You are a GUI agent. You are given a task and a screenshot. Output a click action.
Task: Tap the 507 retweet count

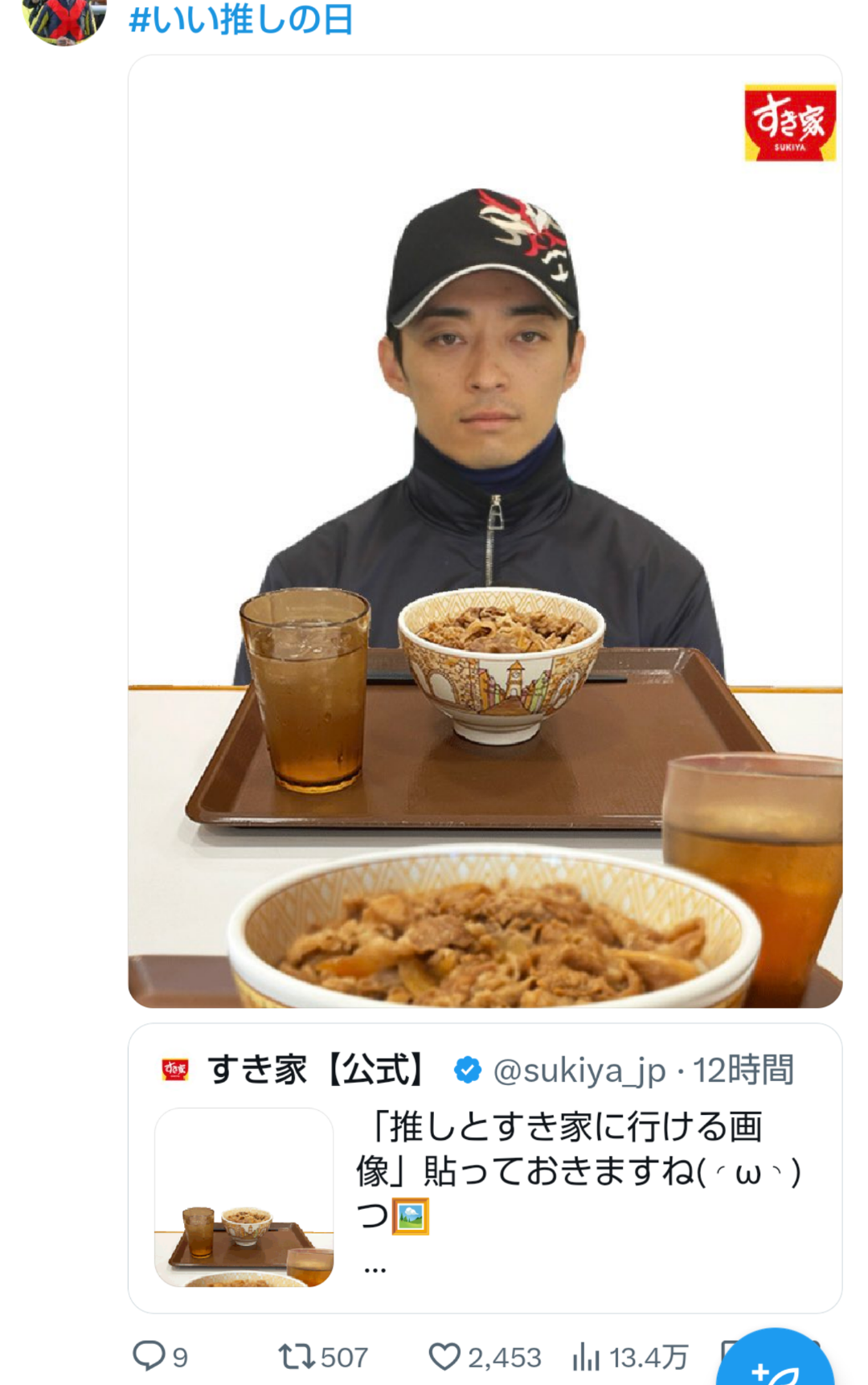click(x=344, y=1358)
